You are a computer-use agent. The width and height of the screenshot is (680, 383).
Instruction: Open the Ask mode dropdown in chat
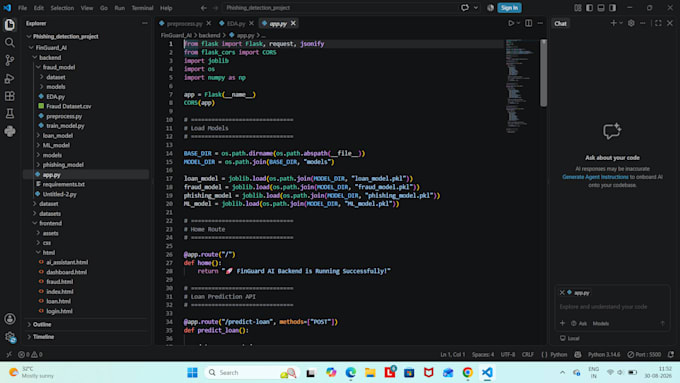click(x=579, y=324)
